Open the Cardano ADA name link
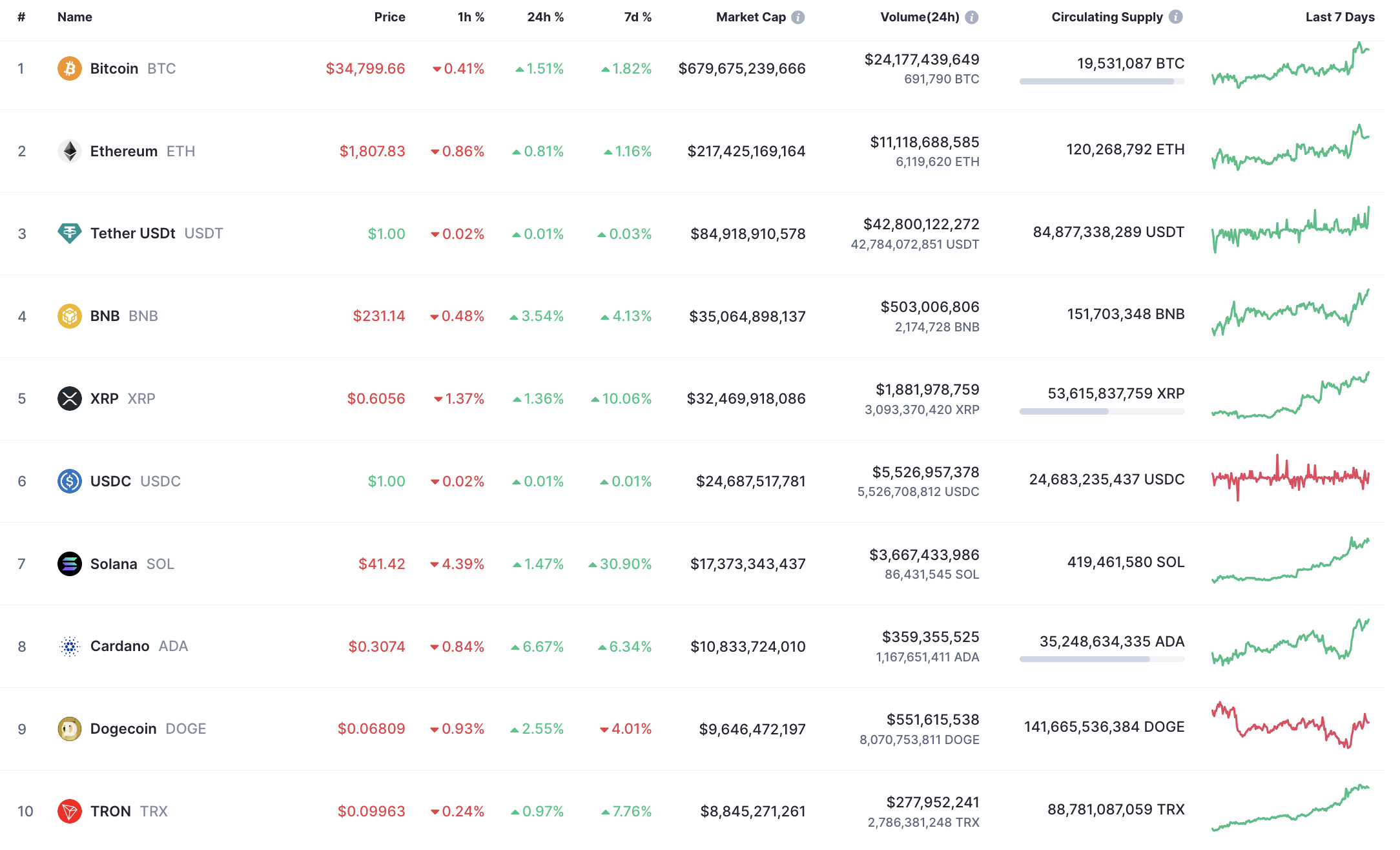This screenshot has width=1400, height=850. [120, 646]
